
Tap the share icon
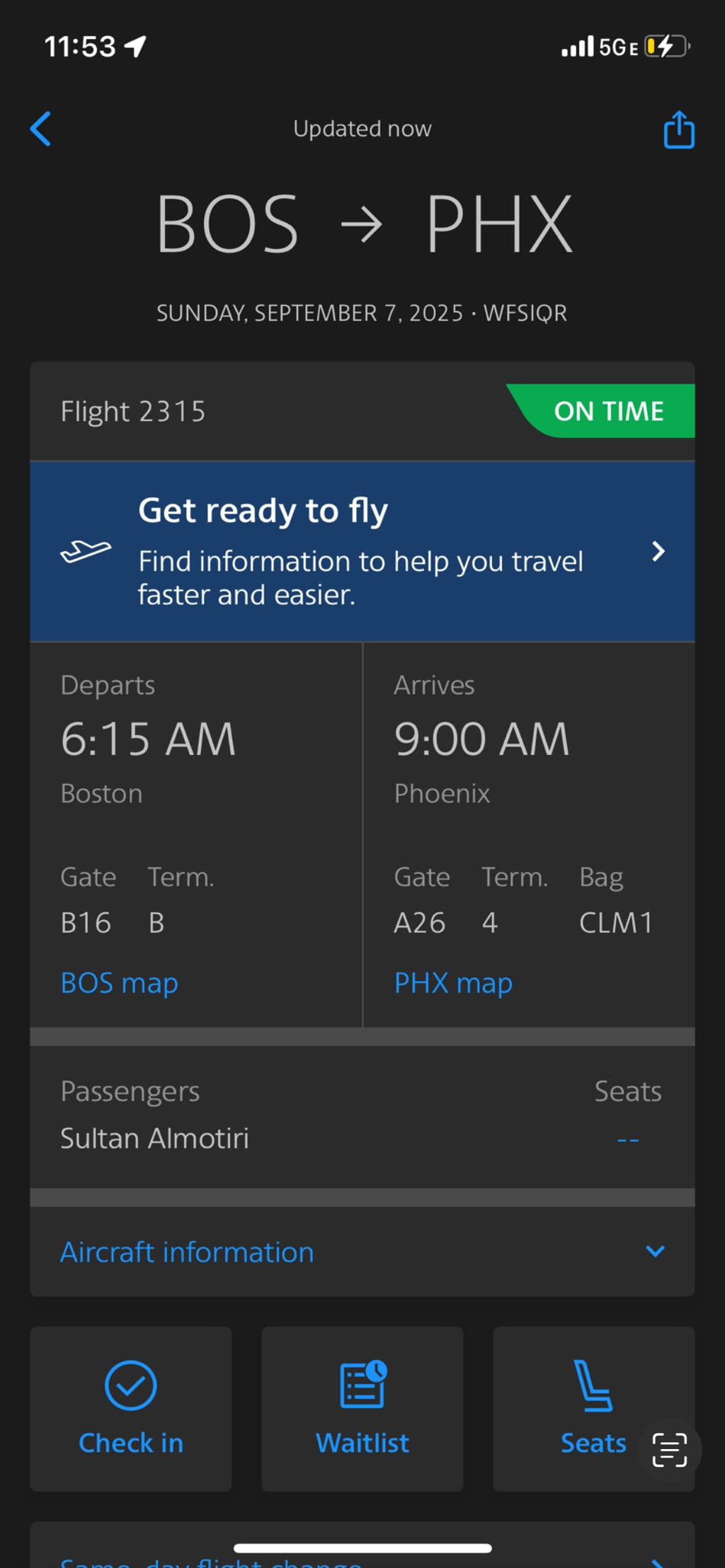tap(678, 130)
